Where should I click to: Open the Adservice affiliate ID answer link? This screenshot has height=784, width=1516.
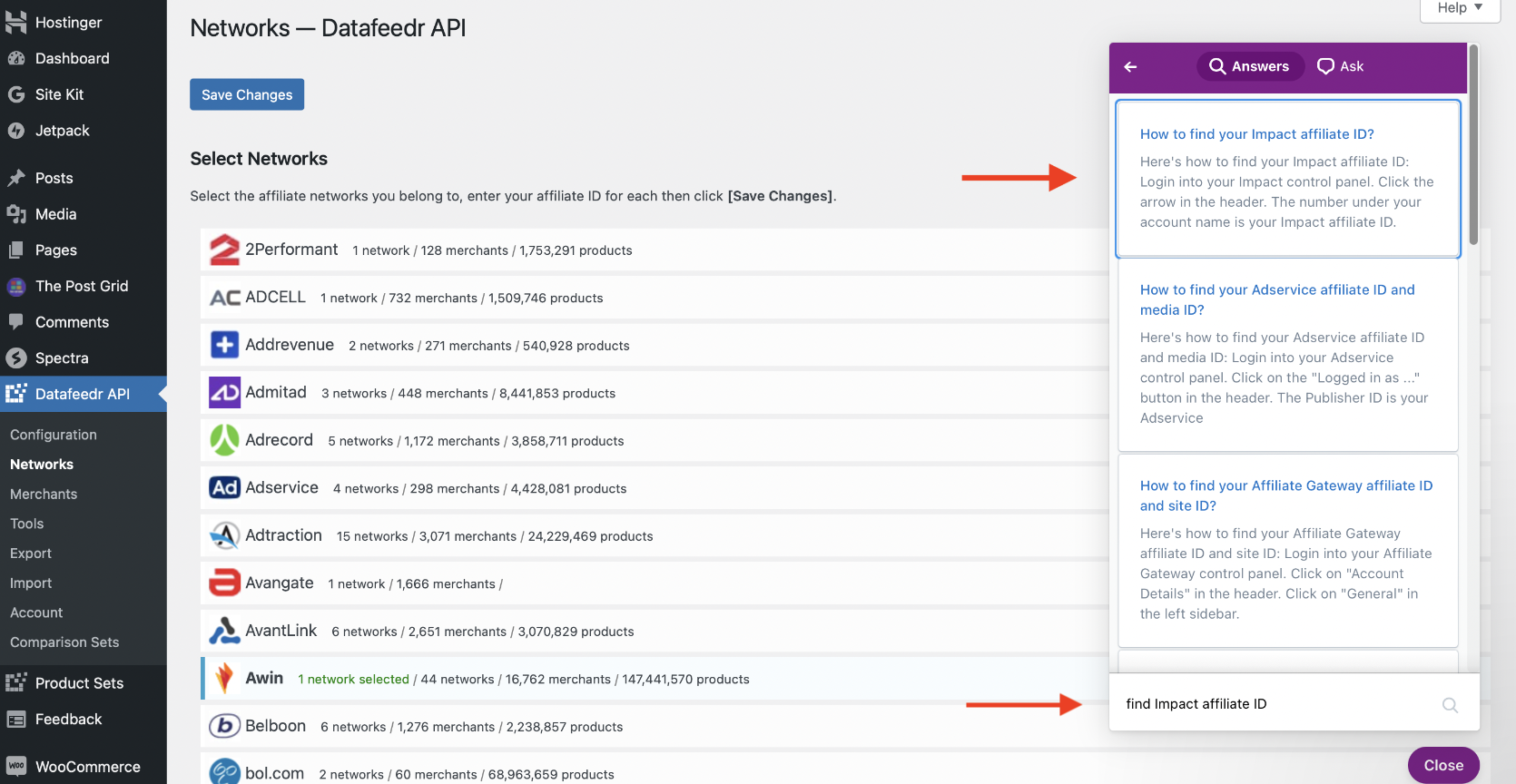(x=1277, y=299)
